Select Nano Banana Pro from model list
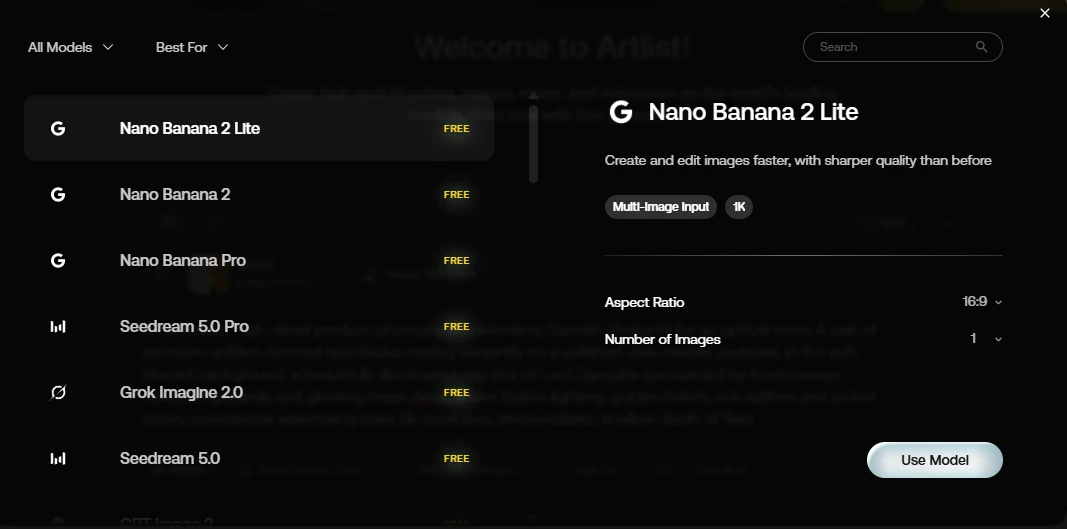 pos(259,260)
